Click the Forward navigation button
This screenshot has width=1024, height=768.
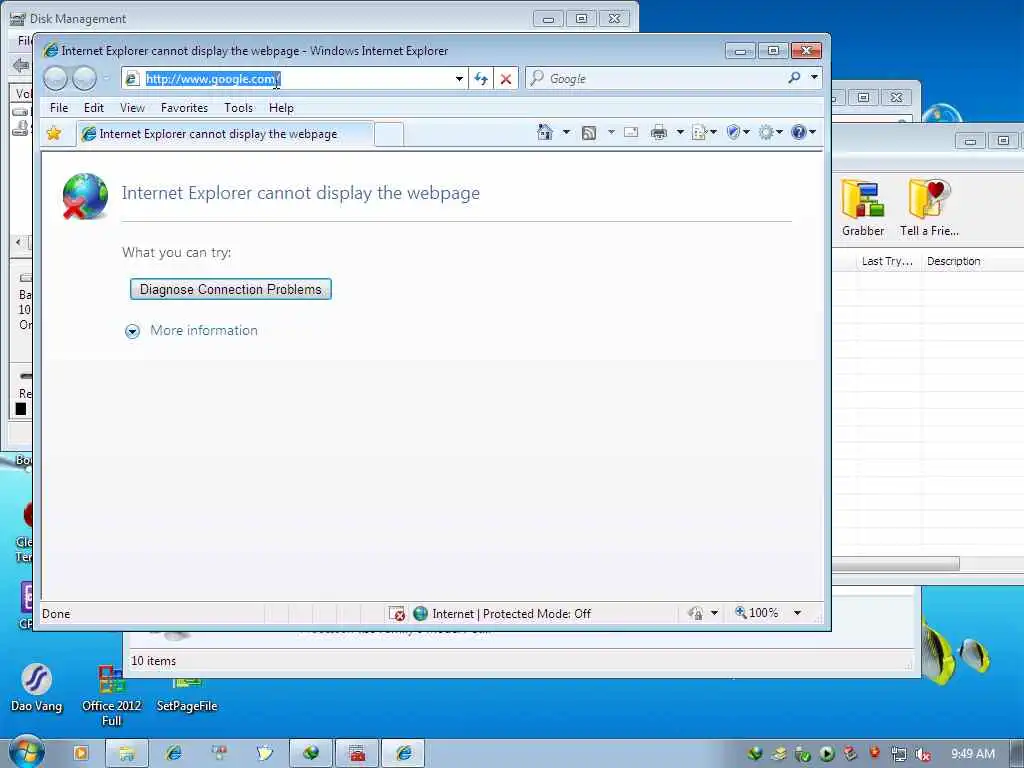tap(84, 78)
